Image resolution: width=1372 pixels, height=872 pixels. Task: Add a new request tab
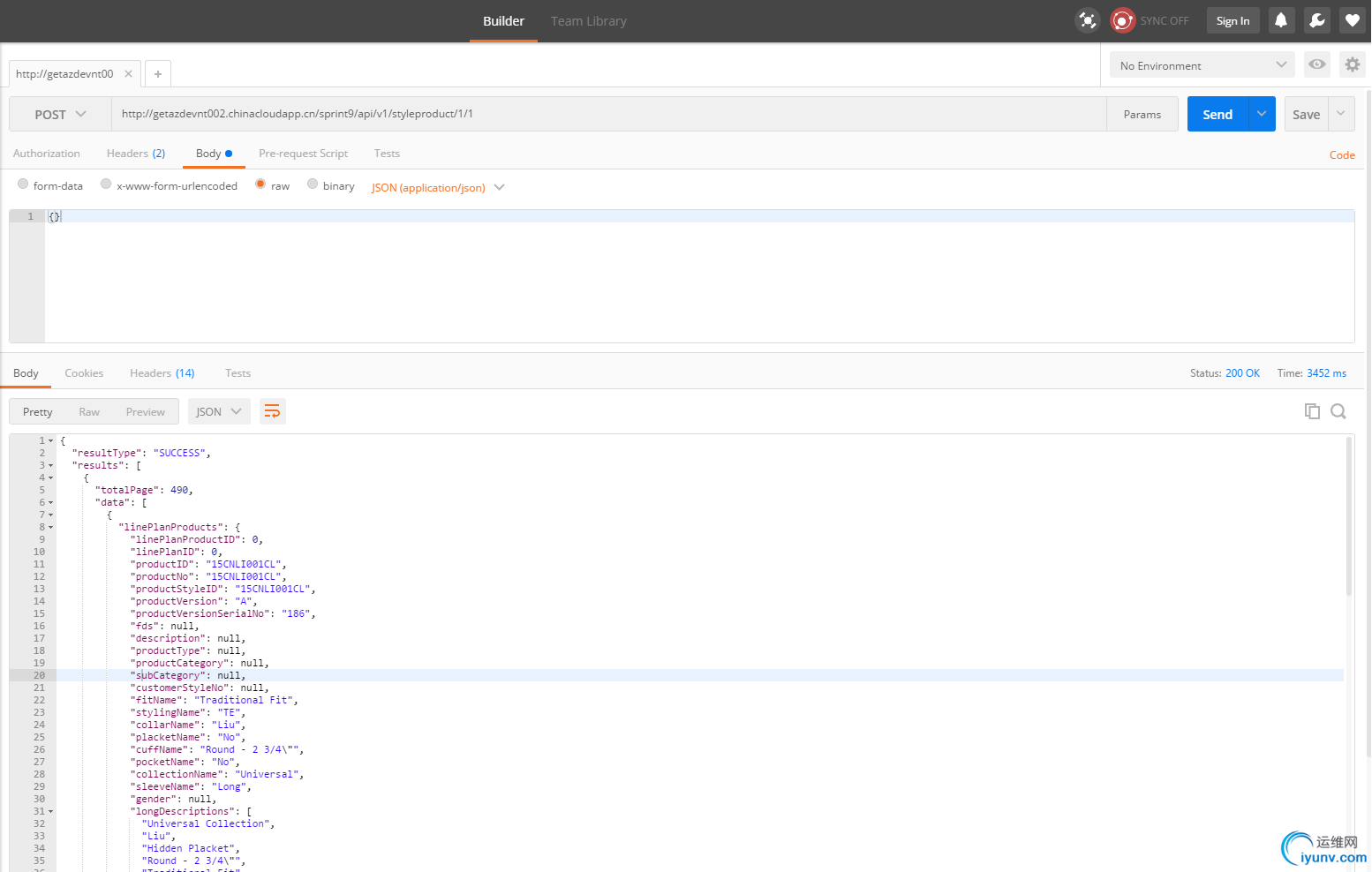click(x=158, y=74)
